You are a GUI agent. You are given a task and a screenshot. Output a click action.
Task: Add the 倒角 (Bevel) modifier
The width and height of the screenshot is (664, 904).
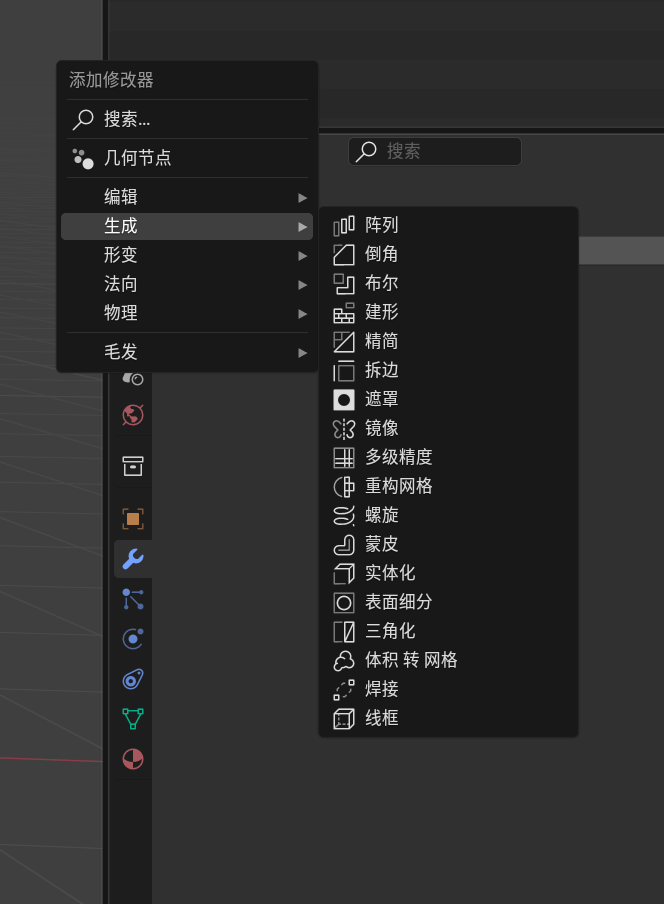tap(448, 254)
